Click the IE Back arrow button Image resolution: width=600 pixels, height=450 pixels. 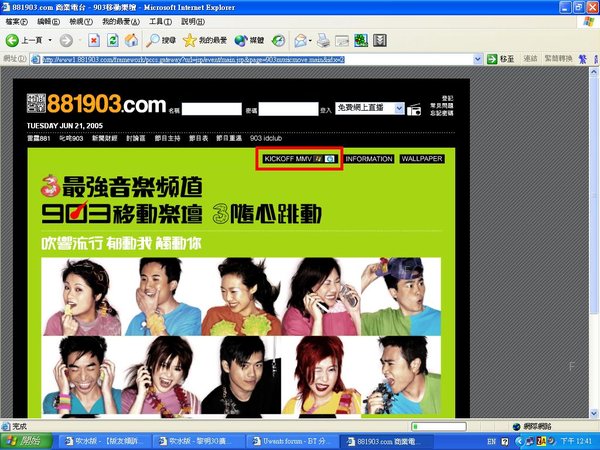tap(12, 40)
